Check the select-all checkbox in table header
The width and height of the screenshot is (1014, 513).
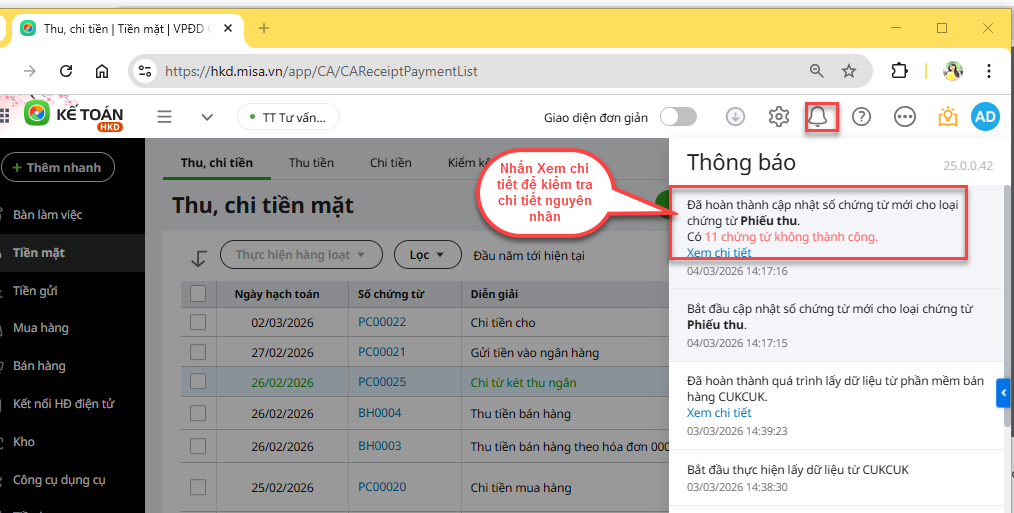198,294
